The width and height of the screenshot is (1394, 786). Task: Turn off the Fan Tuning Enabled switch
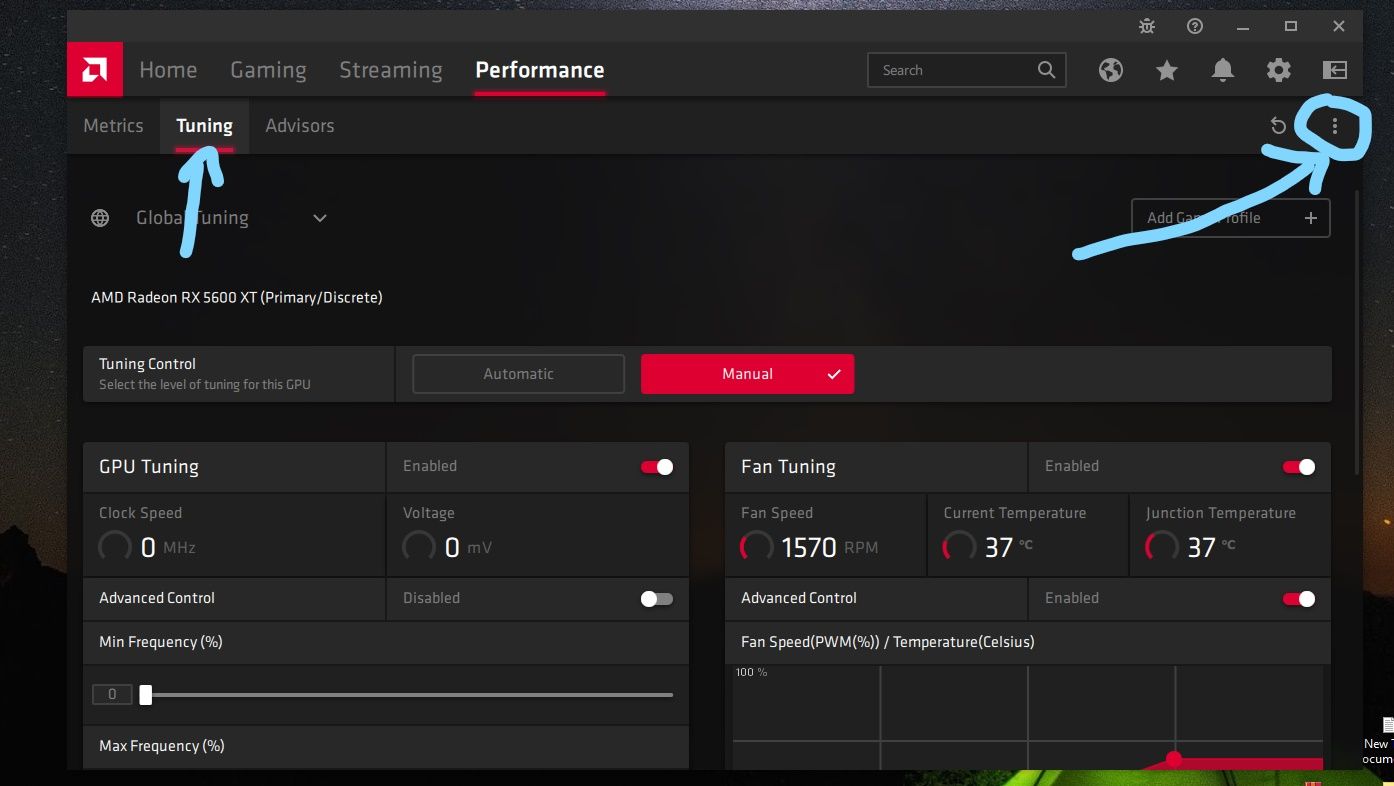1299,467
